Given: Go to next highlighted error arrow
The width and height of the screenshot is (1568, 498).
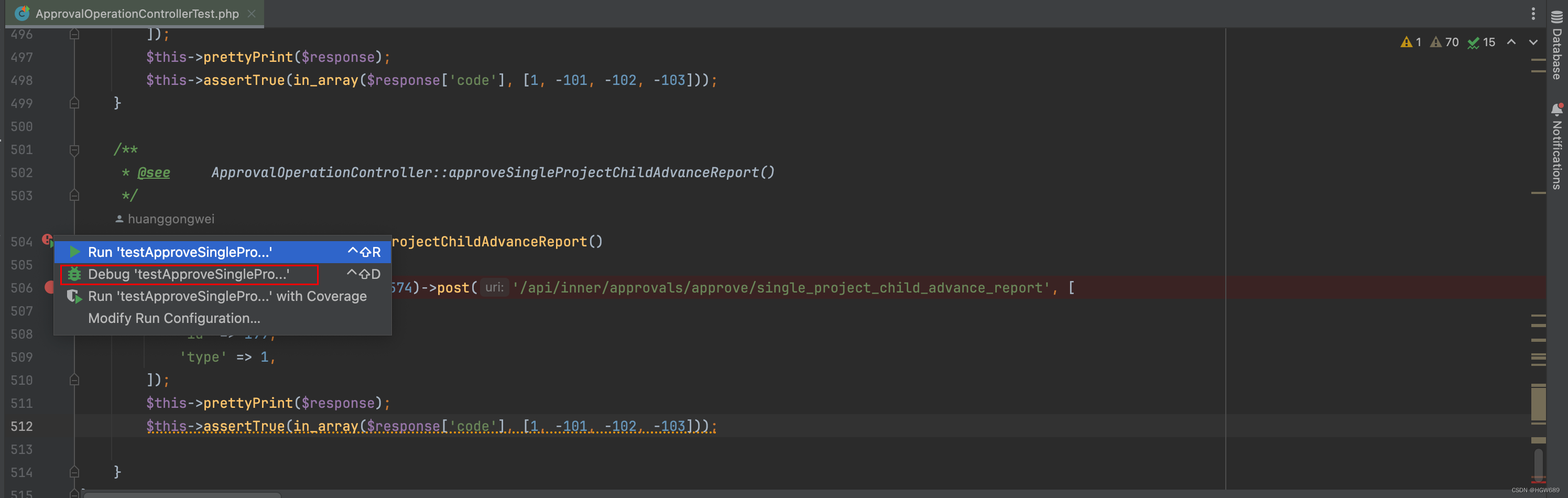Looking at the screenshot, I should 1533,42.
